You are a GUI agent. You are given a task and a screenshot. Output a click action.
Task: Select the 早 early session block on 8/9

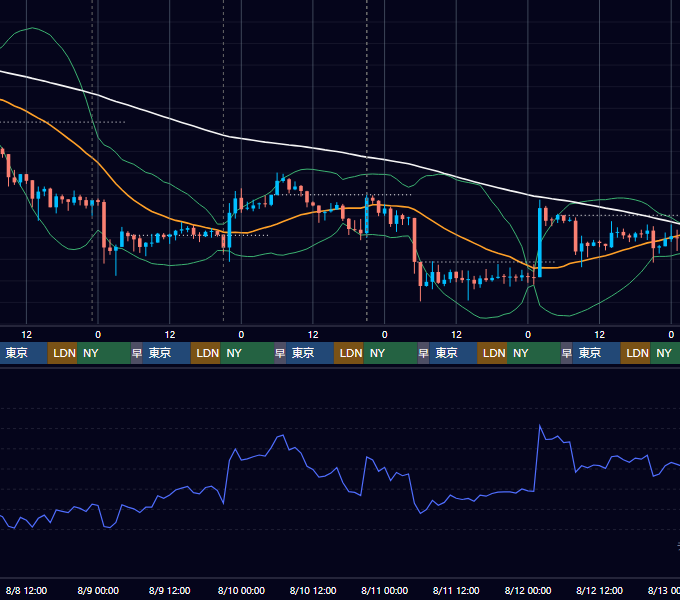[x=137, y=353]
